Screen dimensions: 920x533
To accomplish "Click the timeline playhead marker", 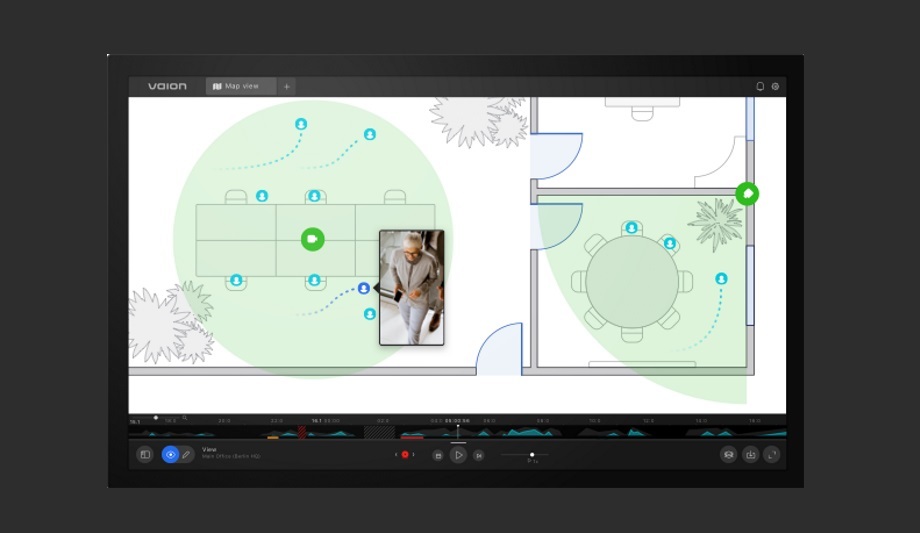I will 458,431.
